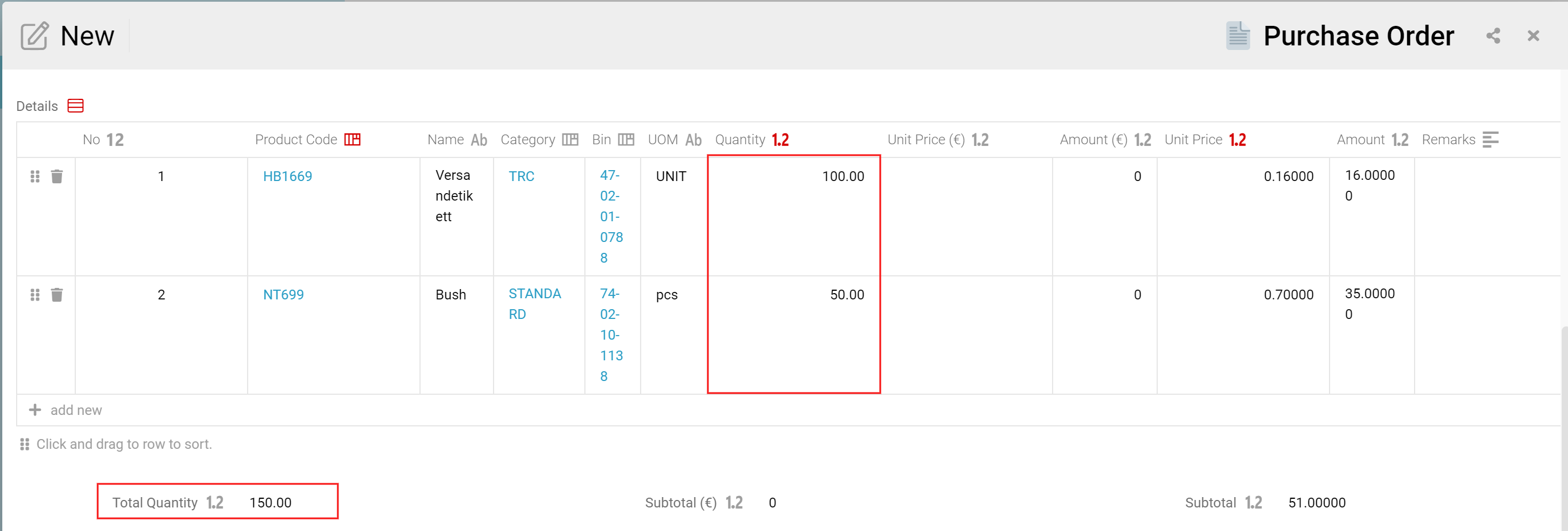Open the TRC category link
The height and width of the screenshot is (531, 1568).
point(521,176)
